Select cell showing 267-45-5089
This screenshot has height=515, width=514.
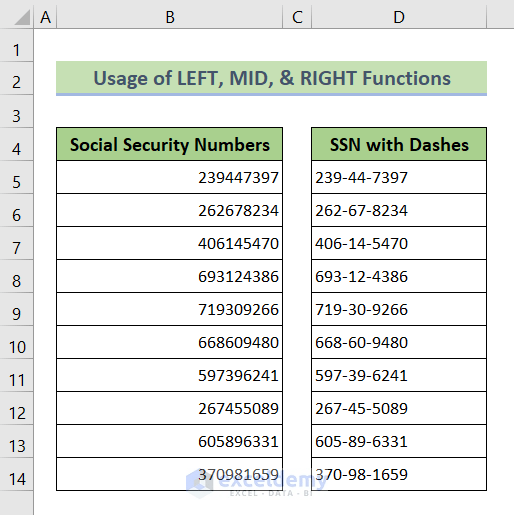399,408
